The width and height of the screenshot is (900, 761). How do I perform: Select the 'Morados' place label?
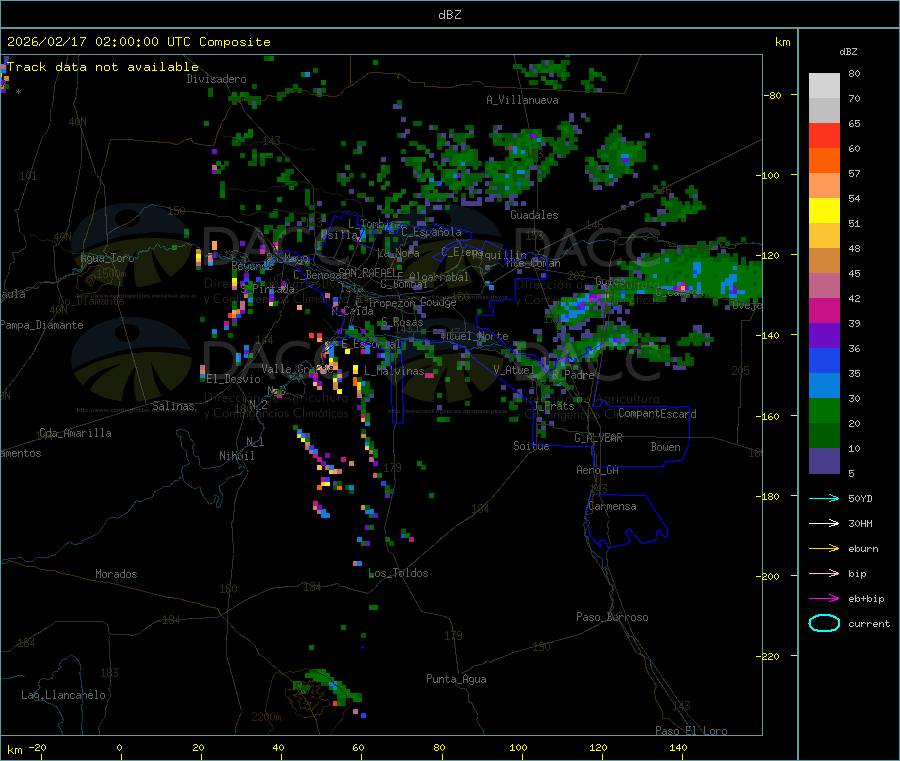click(x=116, y=574)
